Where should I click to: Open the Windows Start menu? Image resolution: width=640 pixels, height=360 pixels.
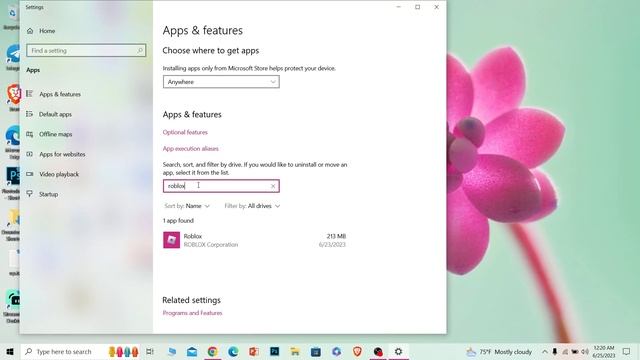pos(10,351)
